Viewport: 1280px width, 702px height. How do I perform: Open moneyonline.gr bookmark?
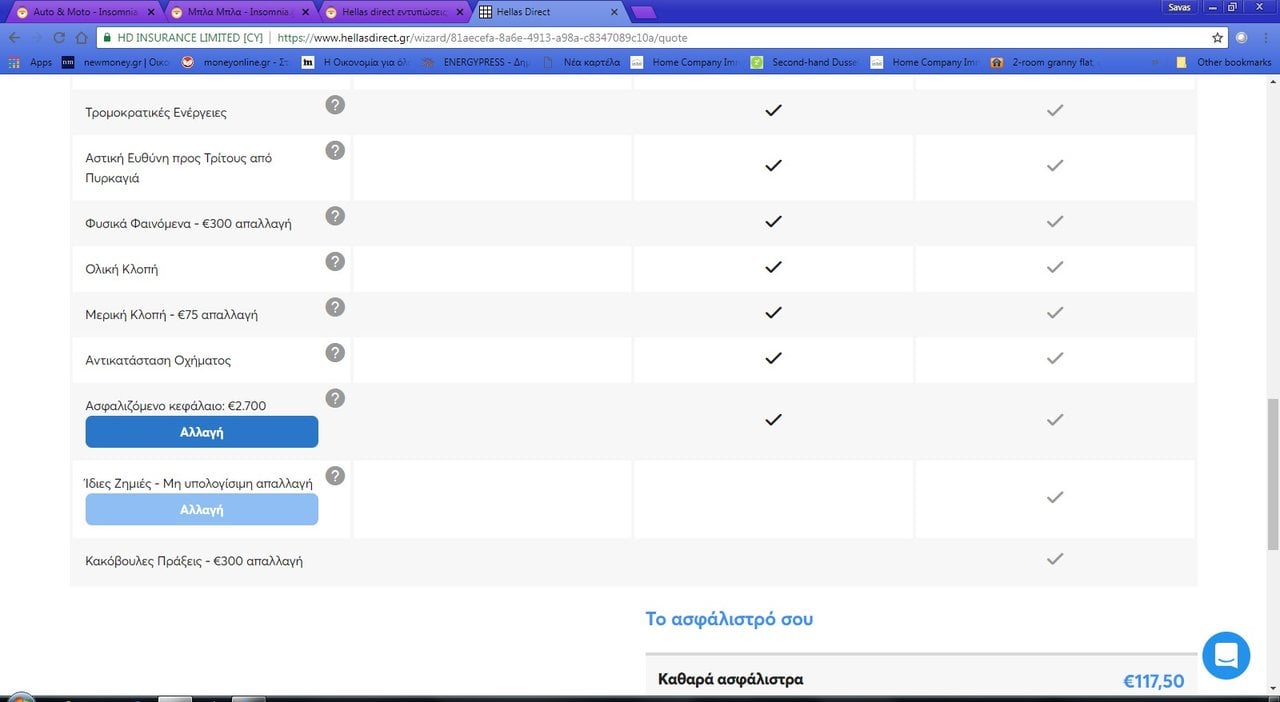(x=235, y=62)
